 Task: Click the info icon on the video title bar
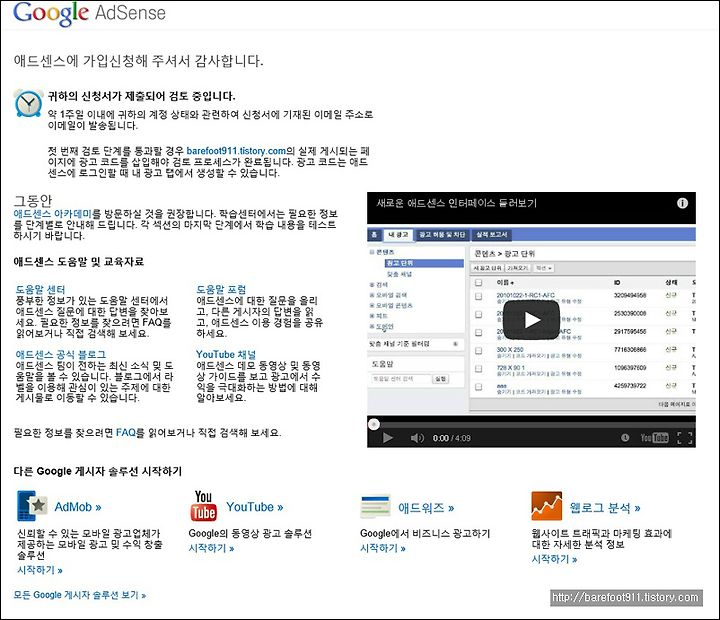pos(682,203)
